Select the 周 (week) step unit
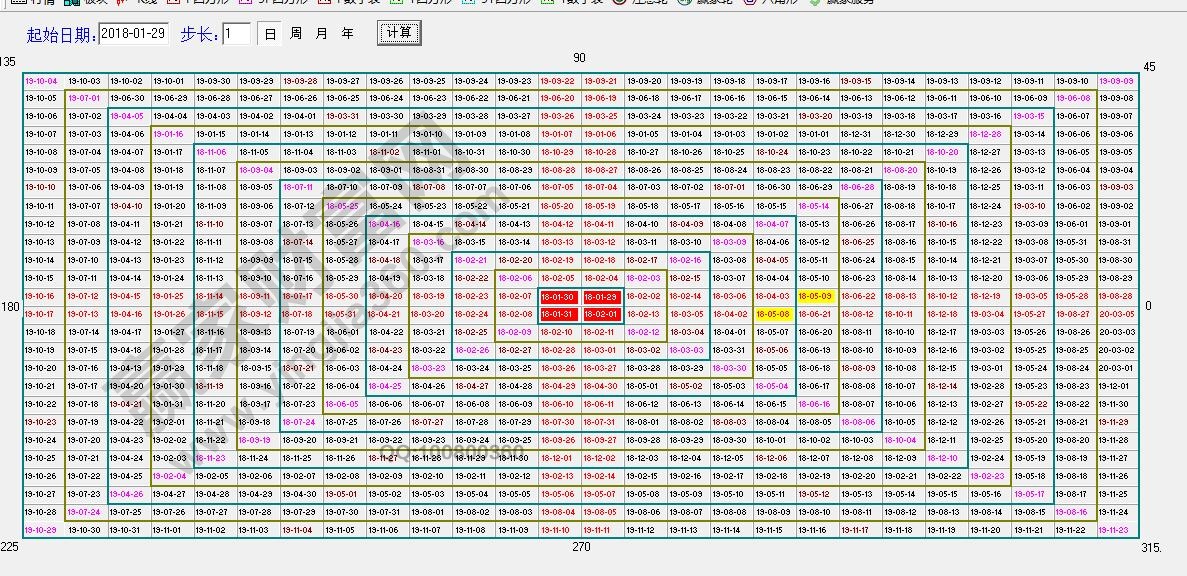The width and height of the screenshot is (1187, 576). click(x=296, y=34)
